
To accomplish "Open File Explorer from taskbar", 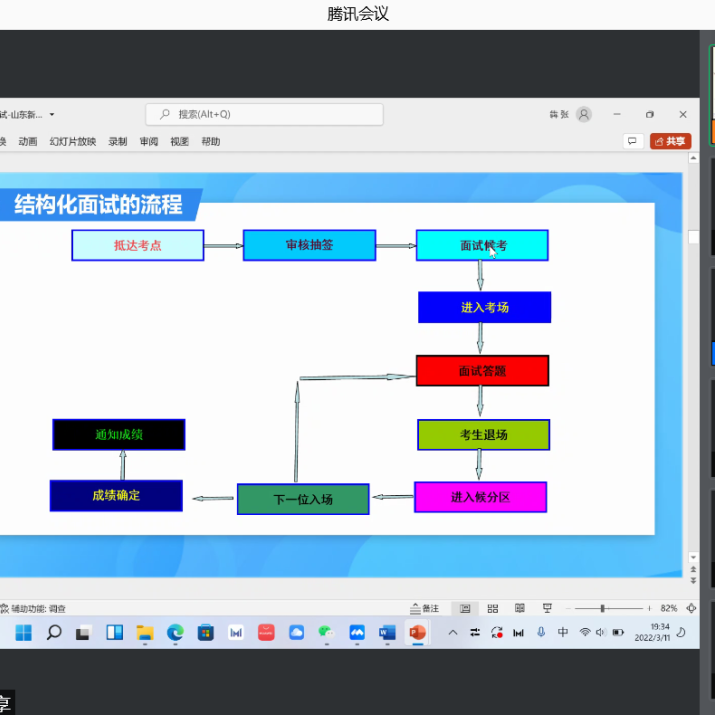I will tap(145, 632).
